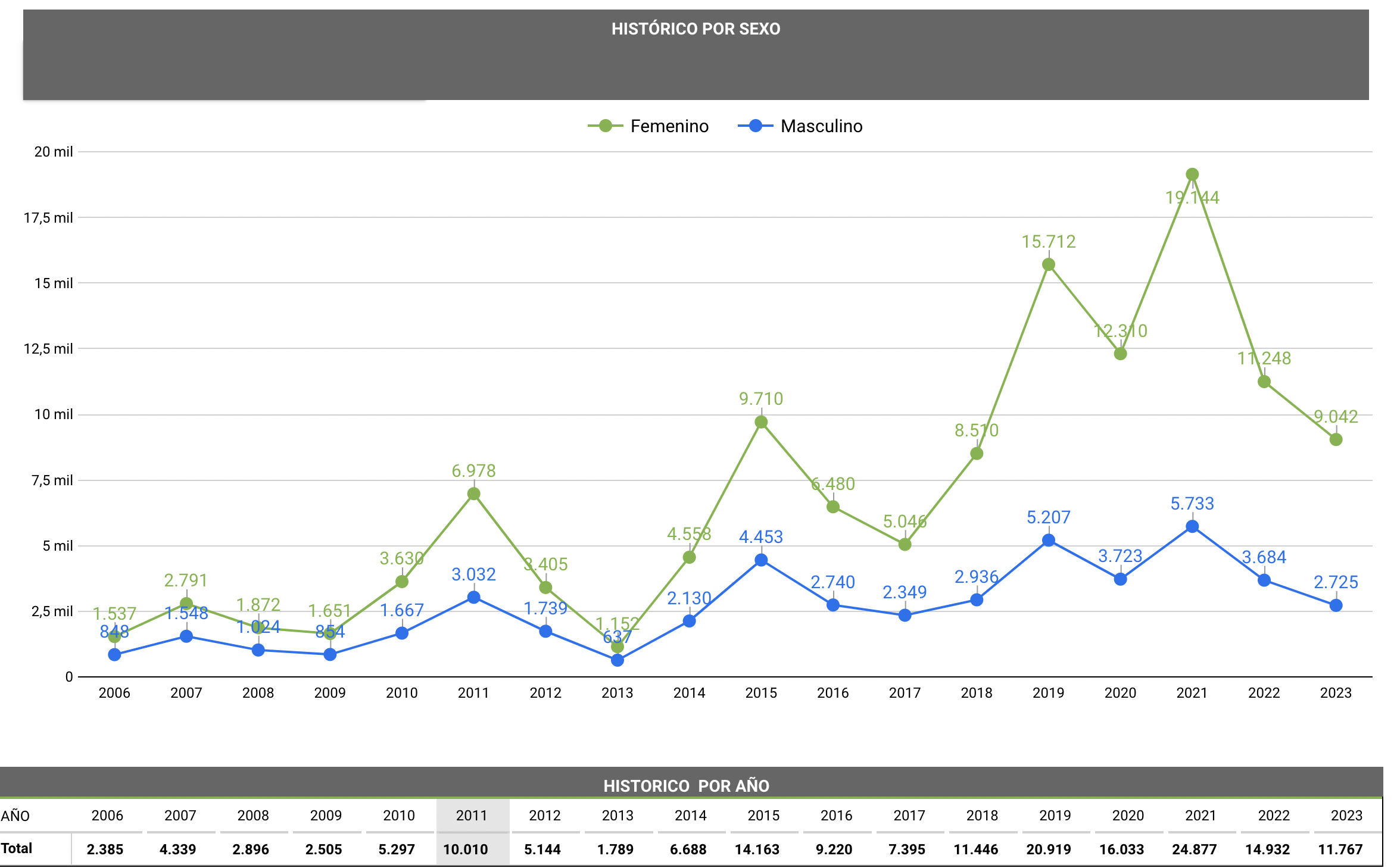This screenshot has width=1397, height=868.
Task: Click the Masculino 2021 point 5.733
Action: (x=1192, y=526)
